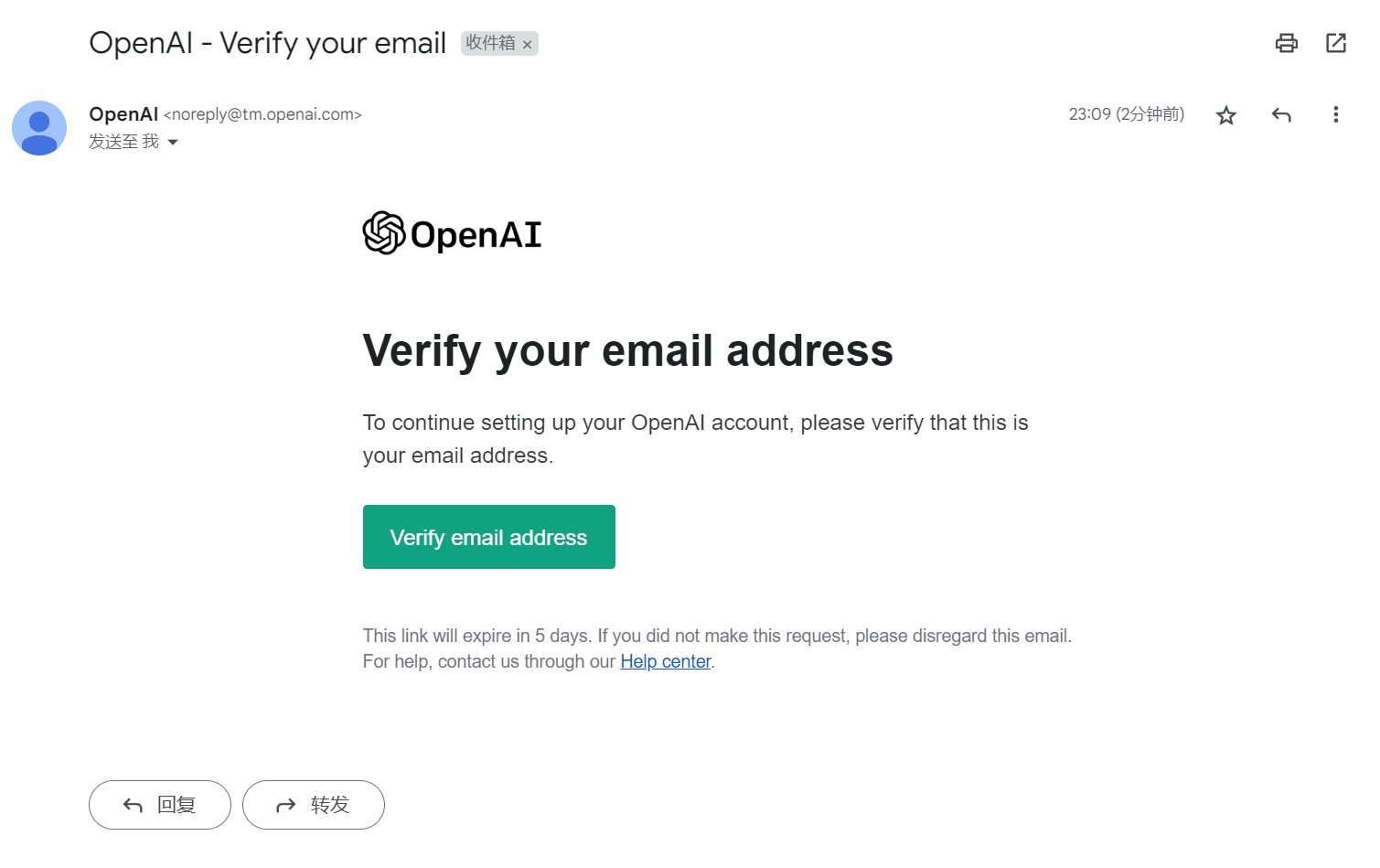
Task: Click the OpenAI logo in the email body
Action: (x=452, y=233)
